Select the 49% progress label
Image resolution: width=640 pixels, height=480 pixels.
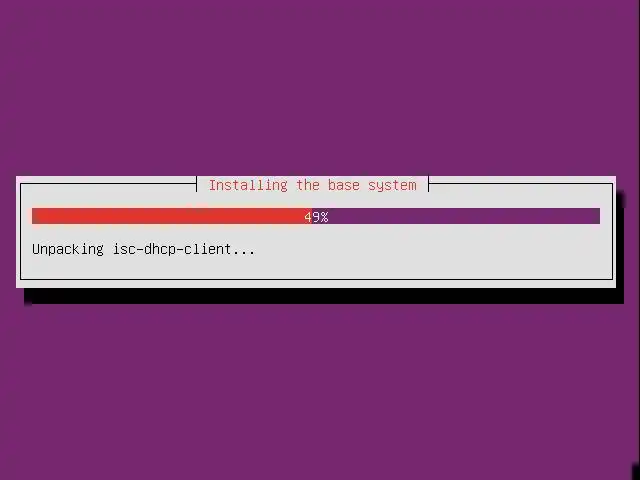click(316, 217)
